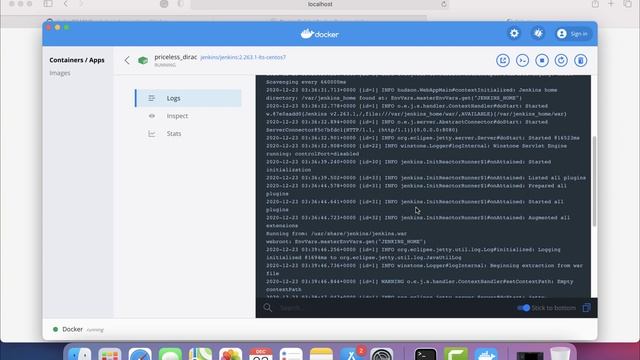Open Terminal from the Dock
This screenshot has height=360, width=640.
click(x=425, y=354)
